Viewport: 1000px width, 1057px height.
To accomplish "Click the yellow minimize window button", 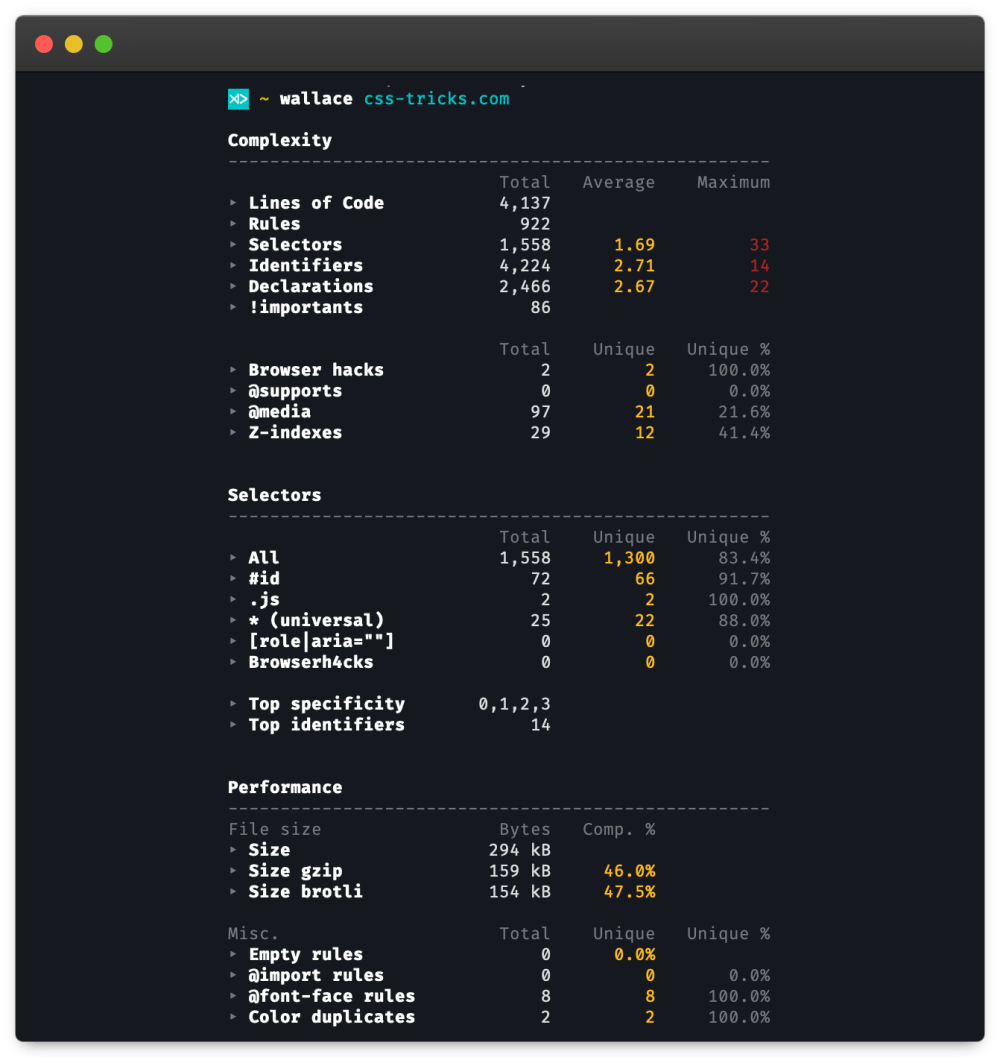I will pyautogui.click(x=74, y=44).
